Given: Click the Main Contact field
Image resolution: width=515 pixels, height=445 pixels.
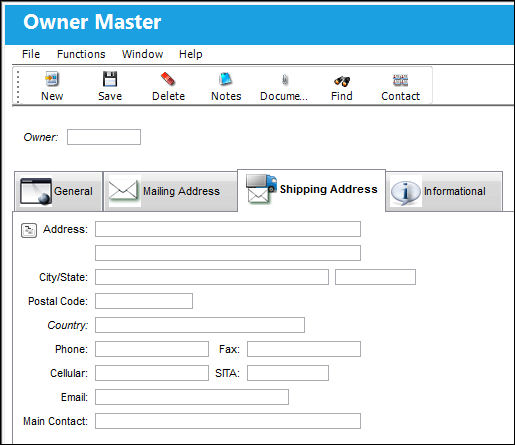Looking at the screenshot, I should pyautogui.click(x=228, y=421).
